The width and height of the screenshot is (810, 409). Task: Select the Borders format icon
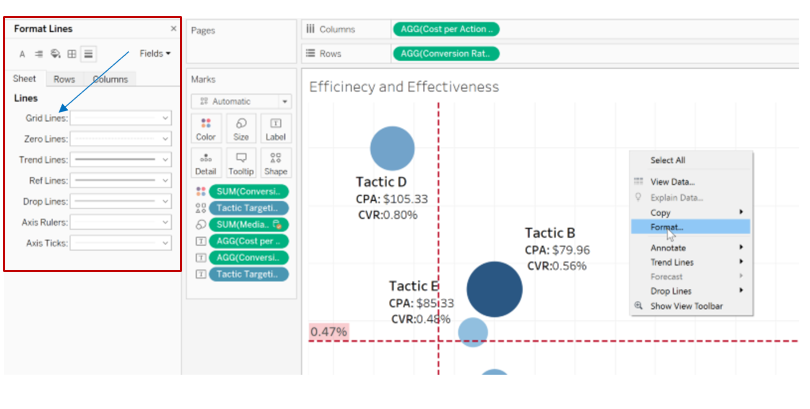72,54
